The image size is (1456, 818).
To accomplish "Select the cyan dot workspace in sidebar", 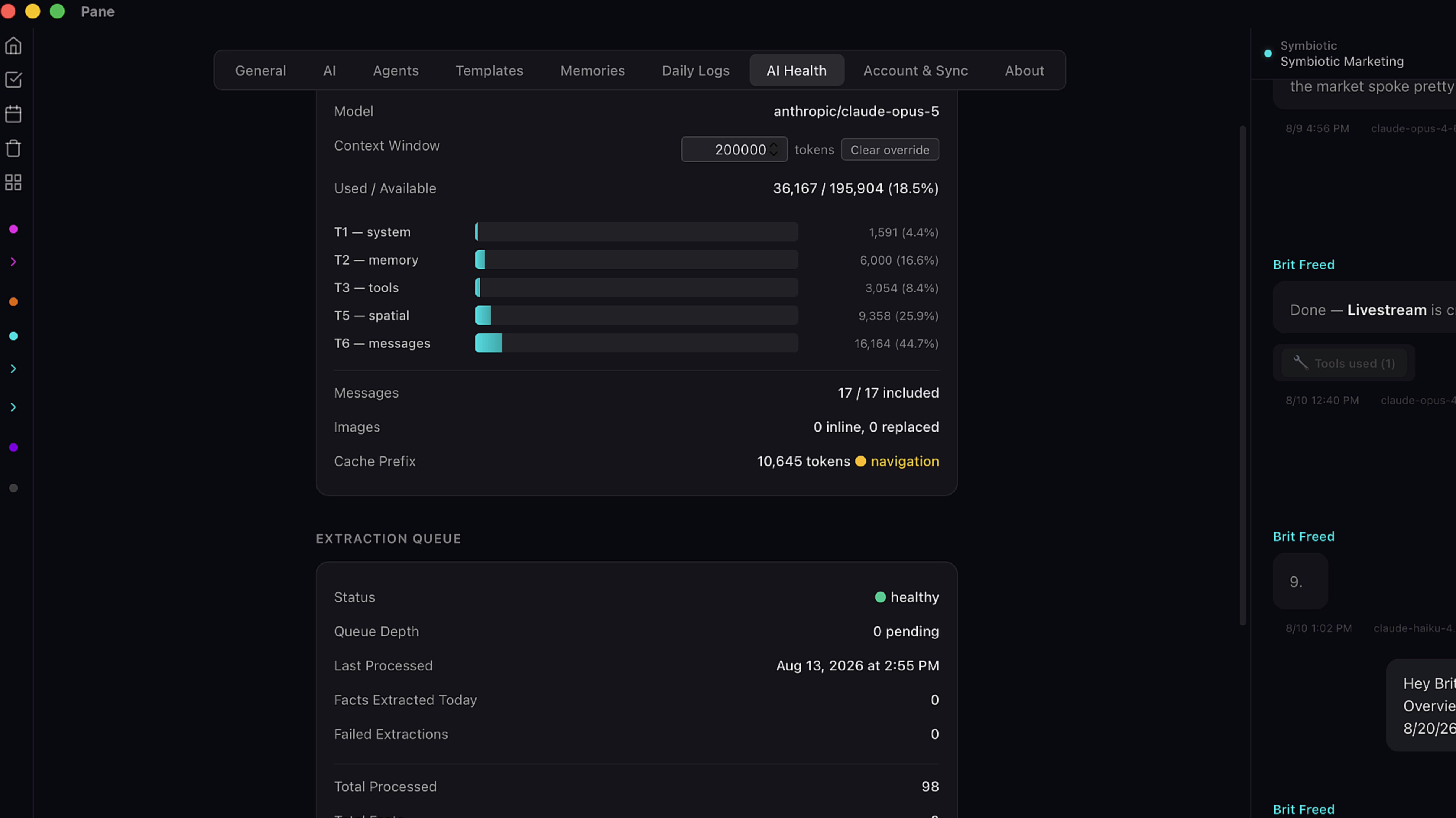I will (13, 336).
